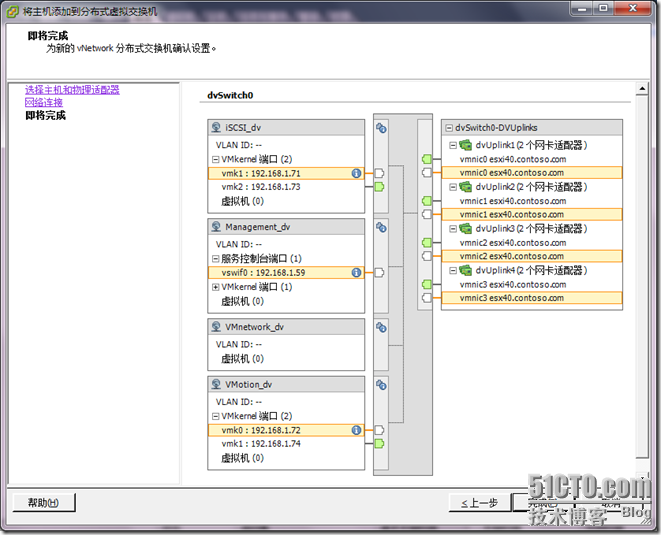This screenshot has width=661, height=535.
Task: Select highlighted vmnic1 esx40.contoso.com row
Action: point(532,214)
